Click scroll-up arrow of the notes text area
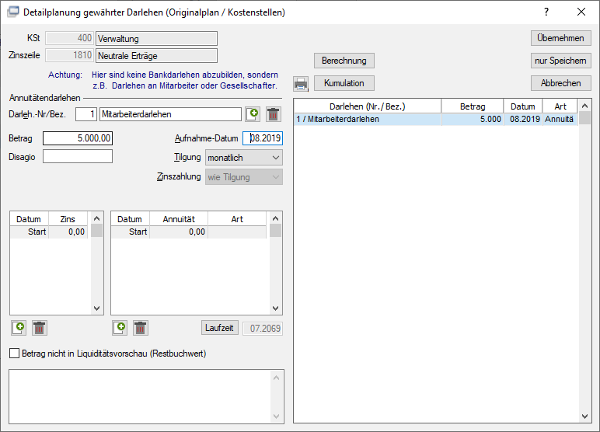 [276, 378]
